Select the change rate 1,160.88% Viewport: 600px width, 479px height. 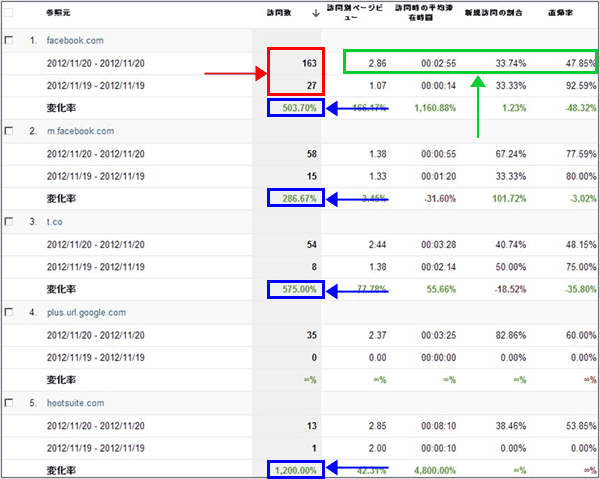click(435, 108)
